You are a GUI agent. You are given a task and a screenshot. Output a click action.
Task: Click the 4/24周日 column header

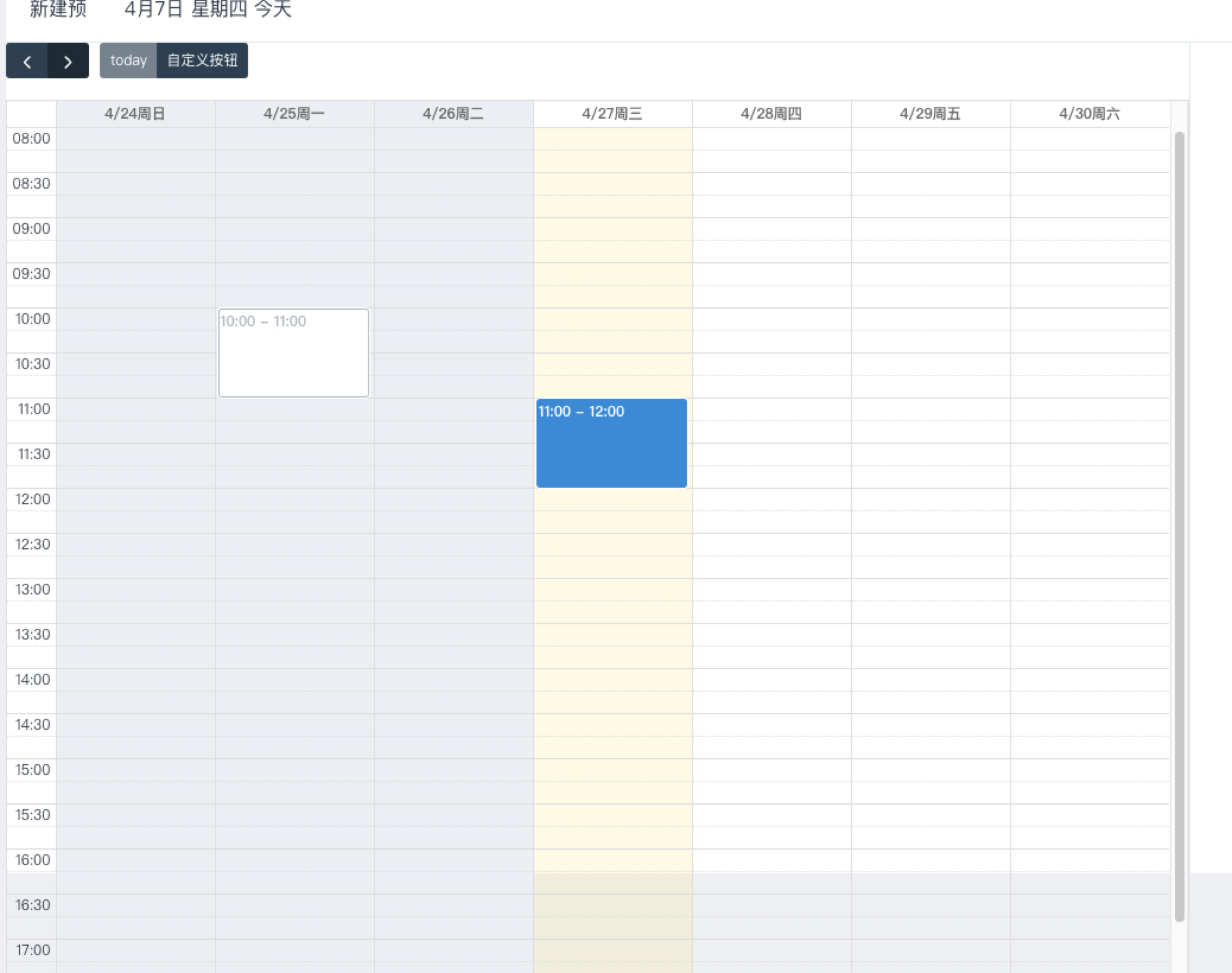pos(135,113)
